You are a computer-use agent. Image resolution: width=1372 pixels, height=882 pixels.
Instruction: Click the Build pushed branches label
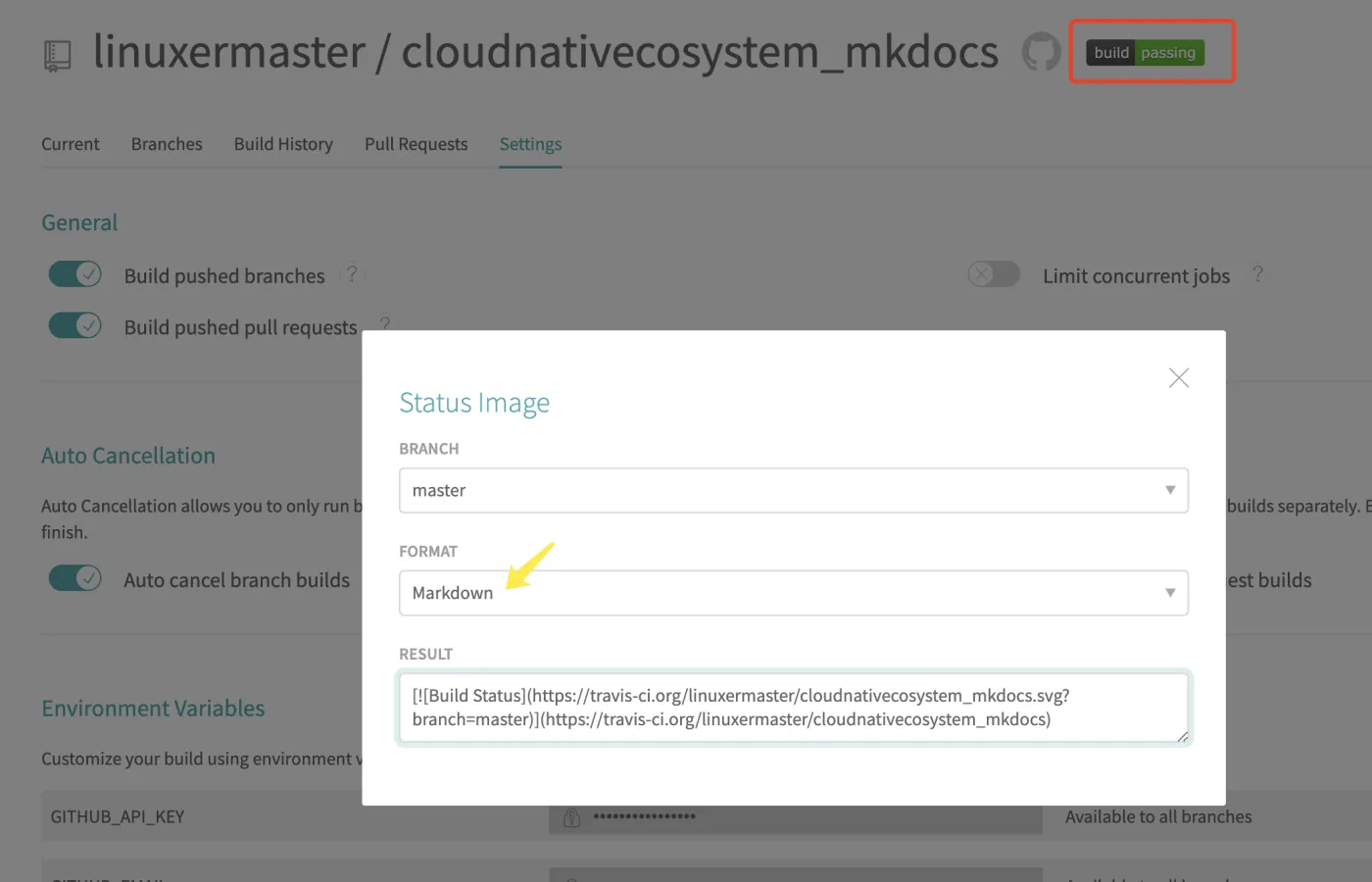224,276
